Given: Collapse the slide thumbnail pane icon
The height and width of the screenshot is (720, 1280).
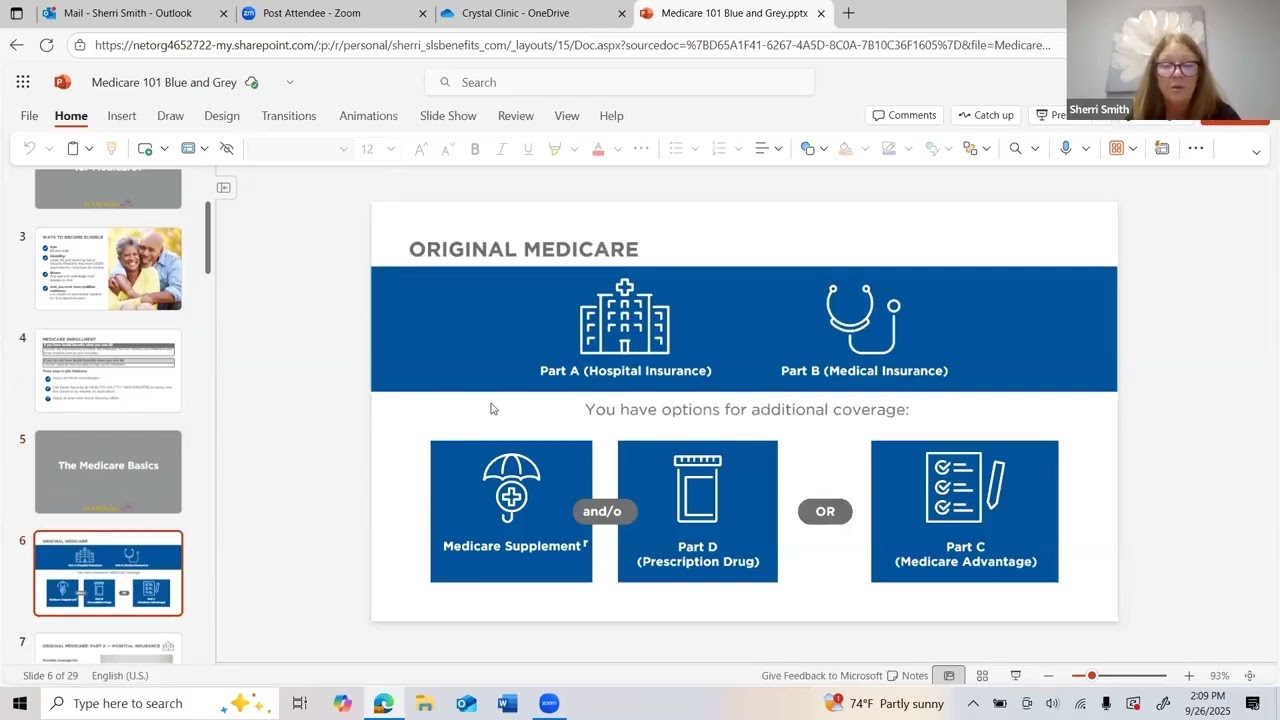Looking at the screenshot, I should pyautogui.click(x=224, y=187).
